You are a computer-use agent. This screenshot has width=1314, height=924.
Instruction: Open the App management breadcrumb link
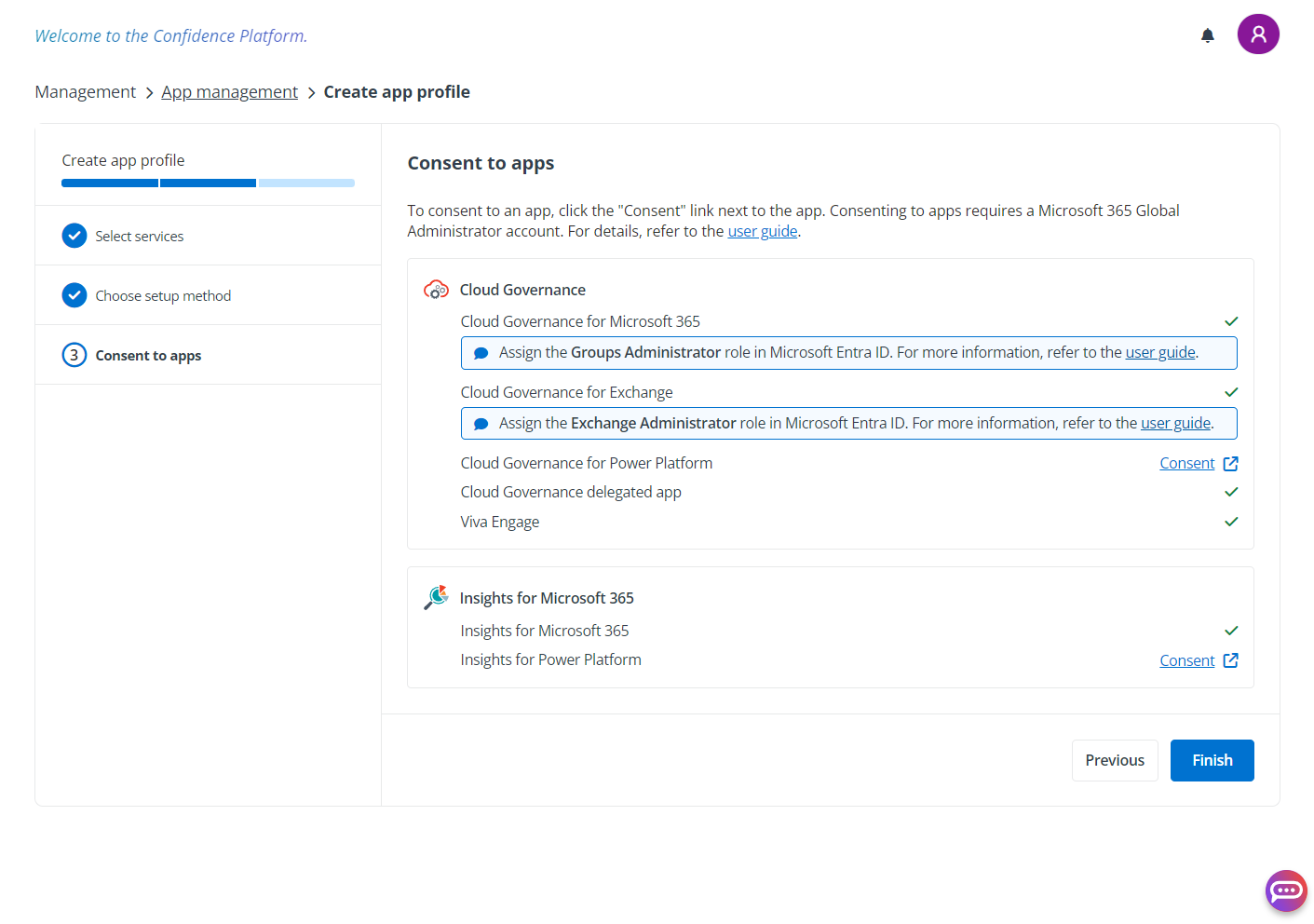click(229, 91)
